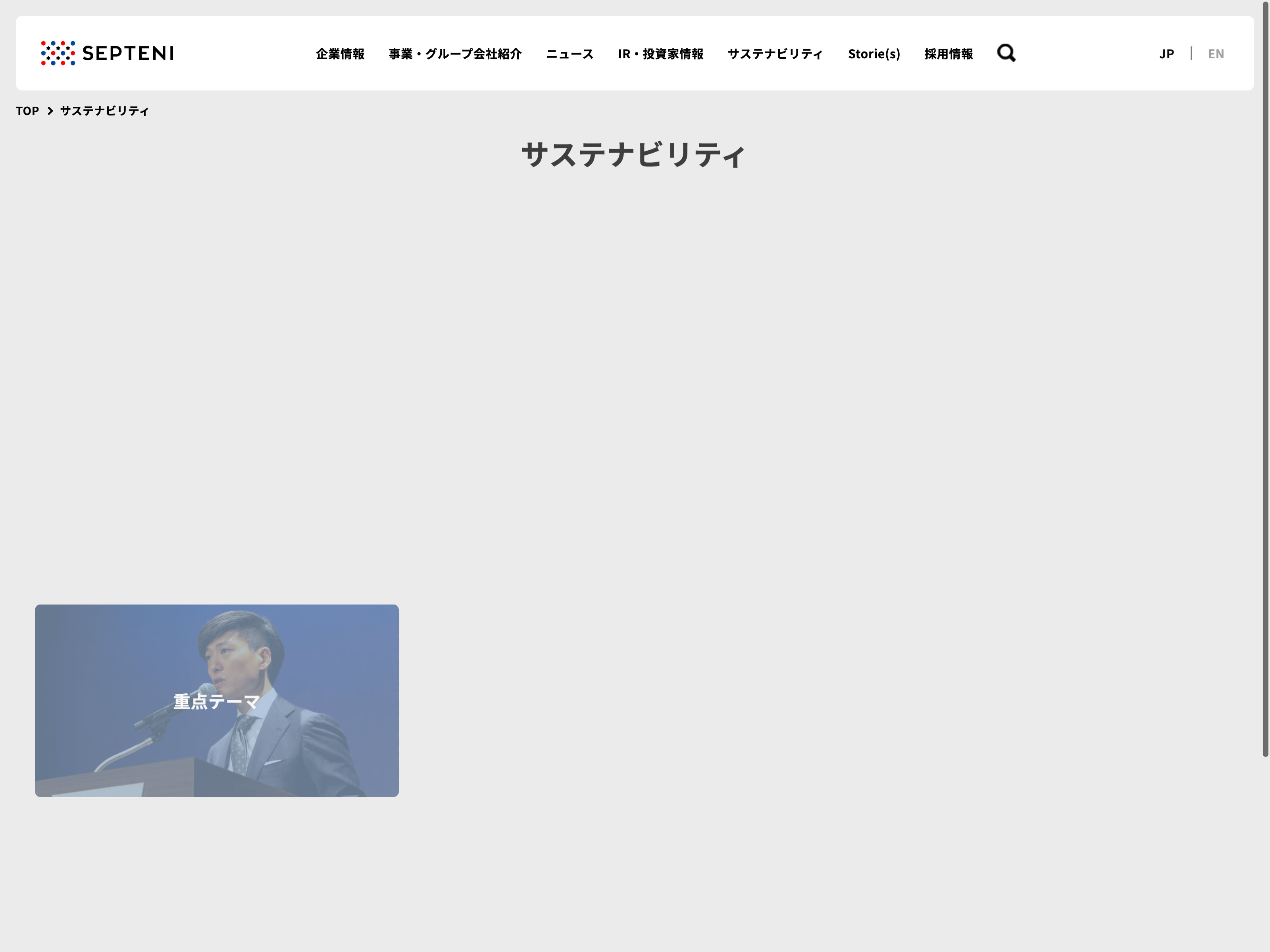Switch language to EN
The height and width of the screenshot is (952, 1270).
click(x=1216, y=54)
